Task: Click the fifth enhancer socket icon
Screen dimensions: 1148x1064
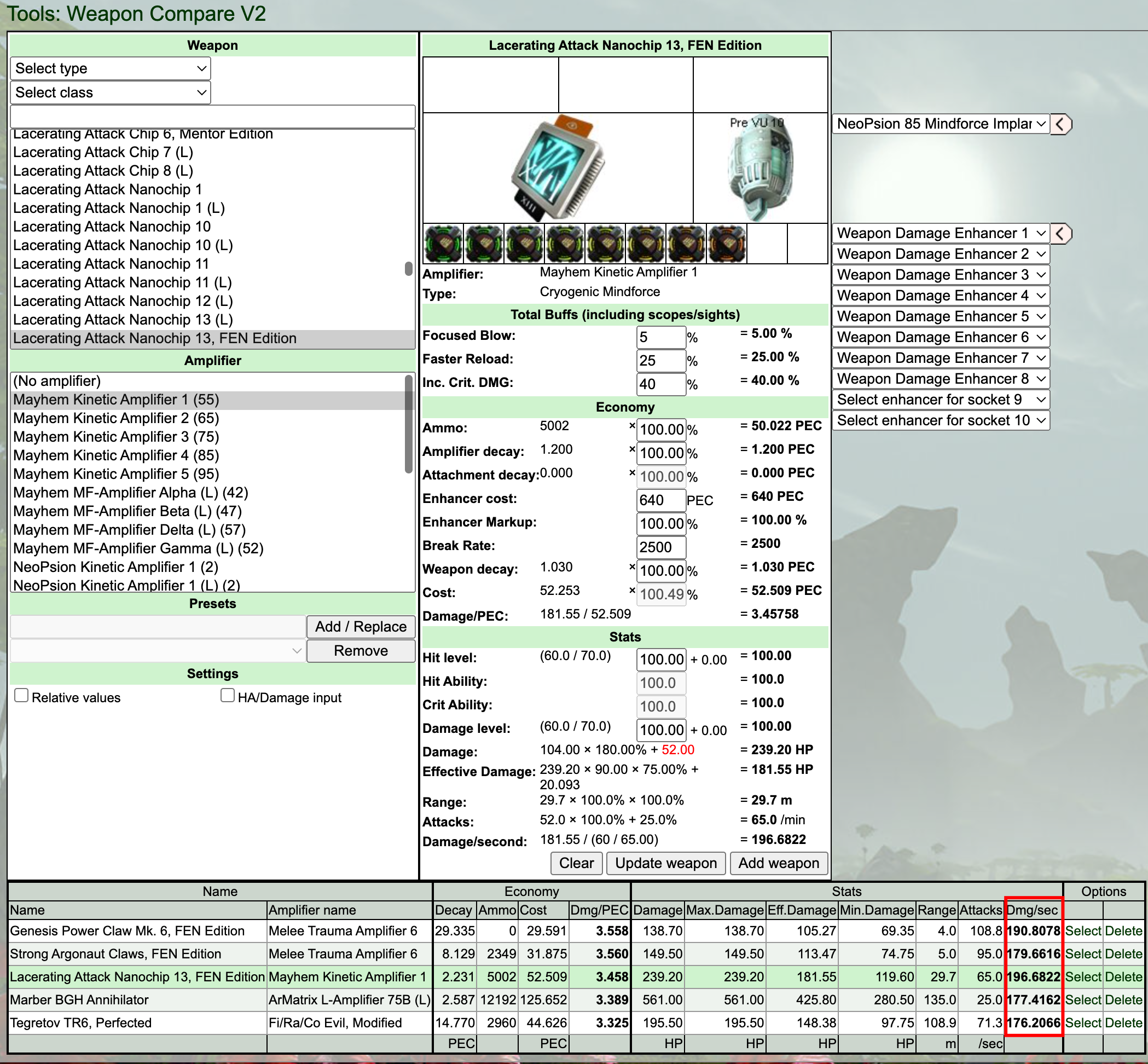Action: [x=606, y=244]
